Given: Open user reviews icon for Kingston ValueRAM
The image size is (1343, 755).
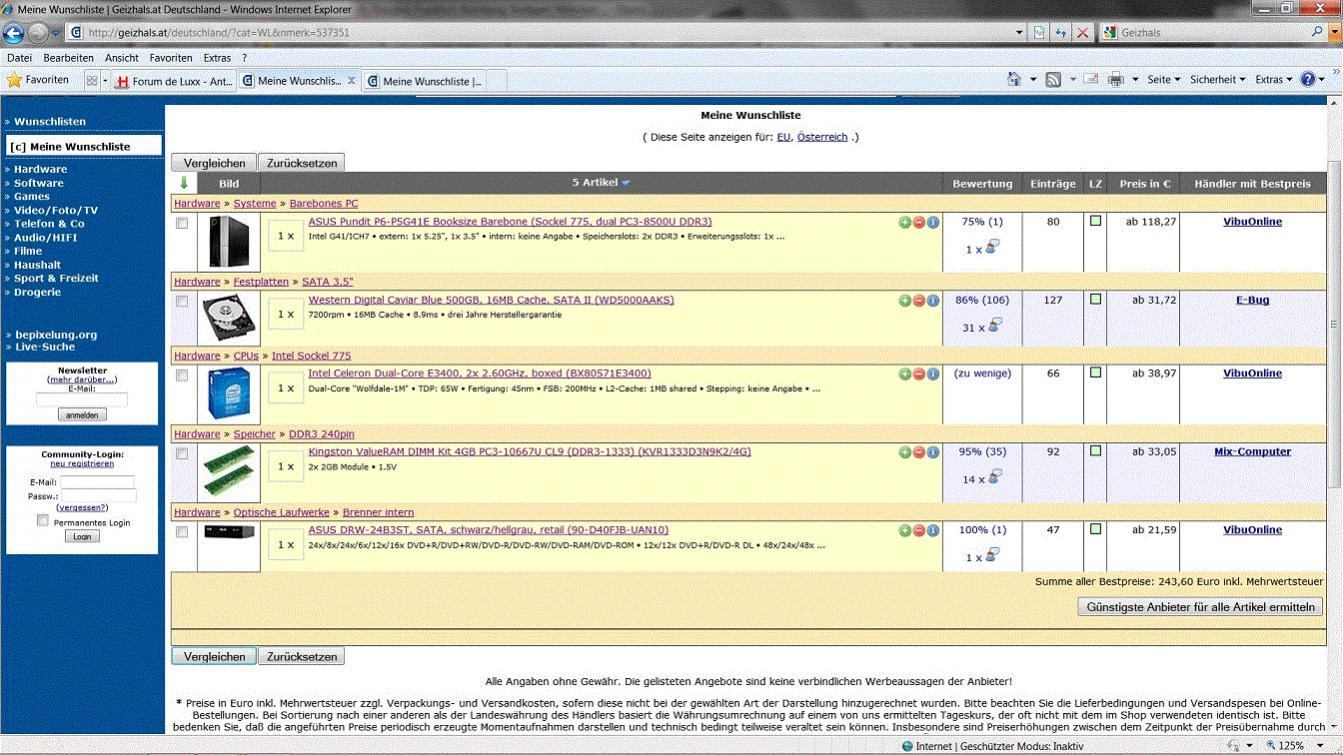Looking at the screenshot, I should click(993, 478).
